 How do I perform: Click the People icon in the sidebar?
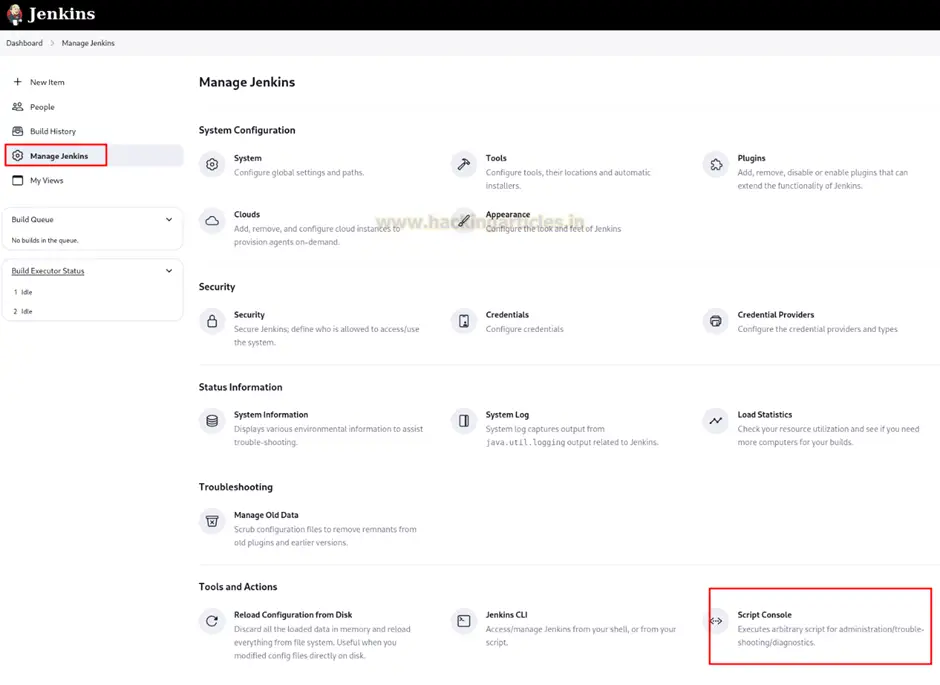point(17,107)
